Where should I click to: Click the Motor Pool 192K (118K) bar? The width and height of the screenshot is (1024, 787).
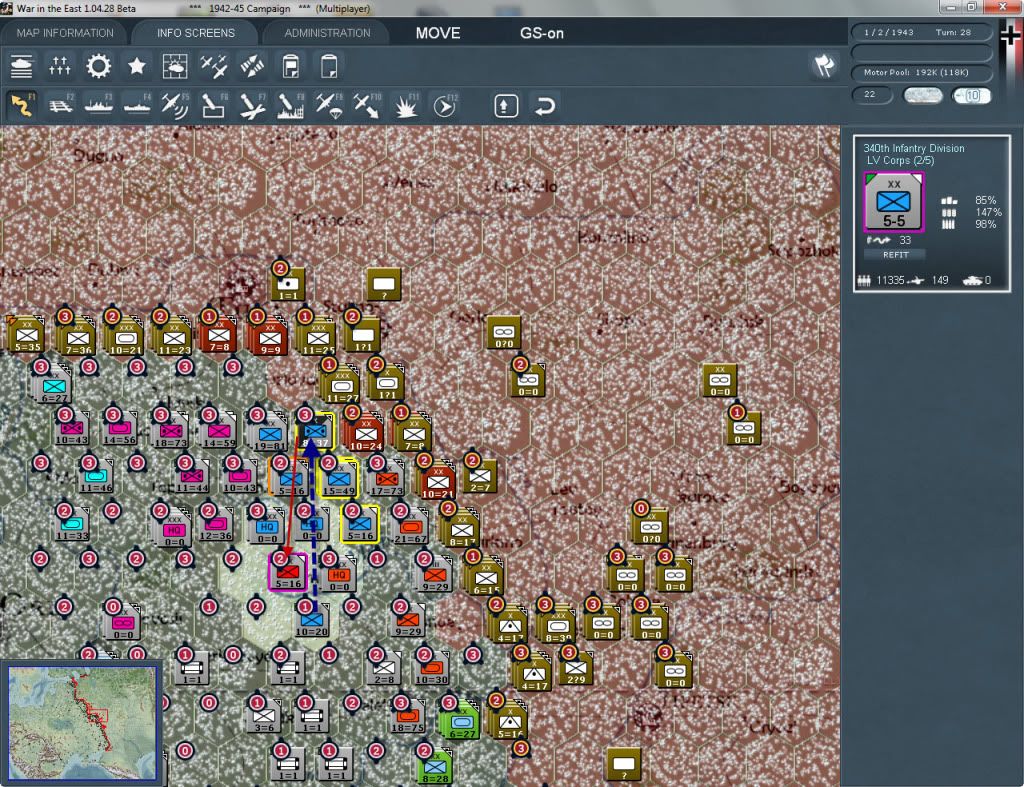(x=921, y=72)
